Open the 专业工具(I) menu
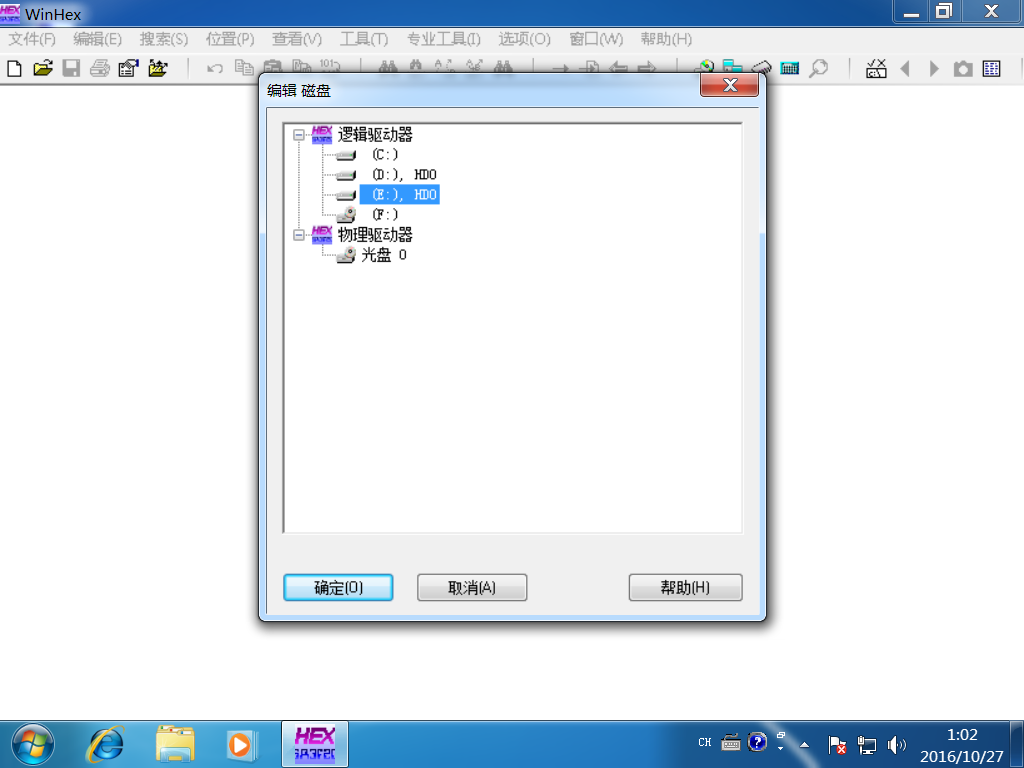Image resolution: width=1024 pixels, height=768 pixels. tap(443, 39)
